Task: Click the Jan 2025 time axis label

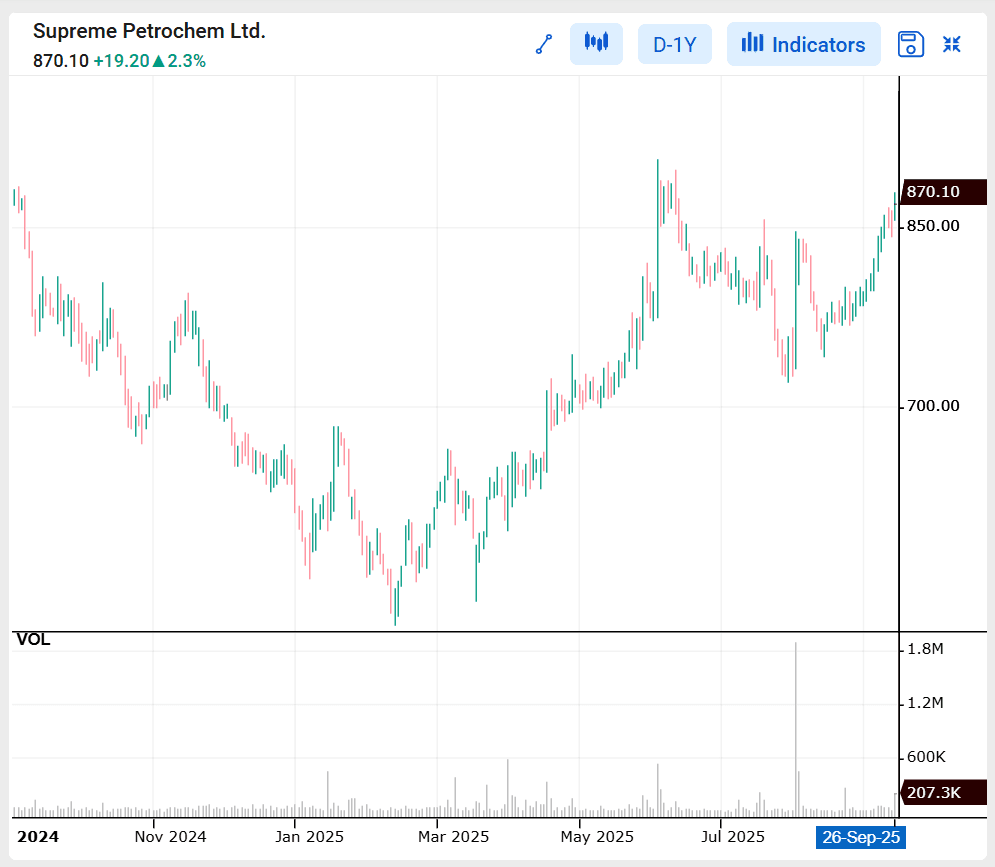Action: 309,837
